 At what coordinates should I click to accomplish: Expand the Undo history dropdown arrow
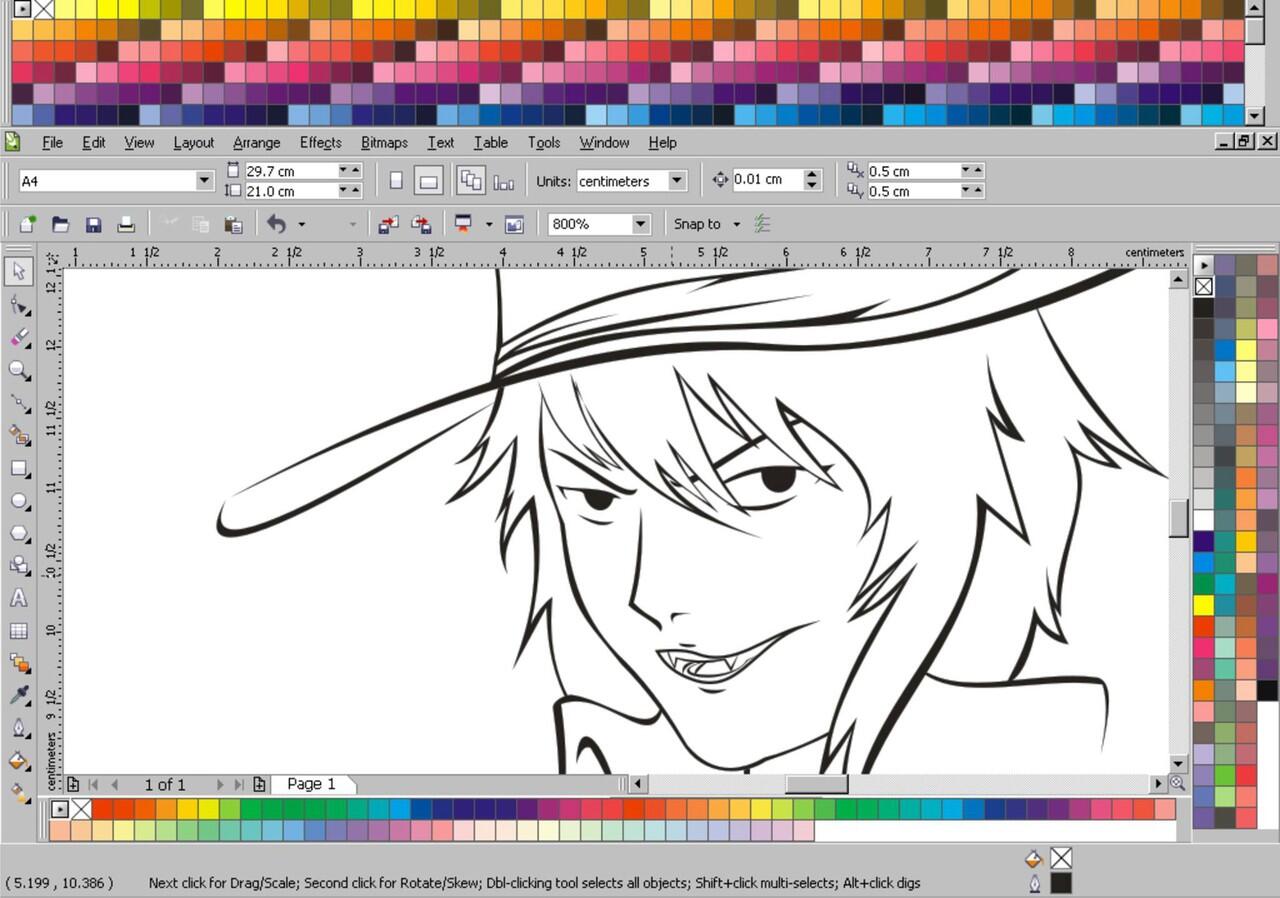pyautogui.click(x=302, y=224)
